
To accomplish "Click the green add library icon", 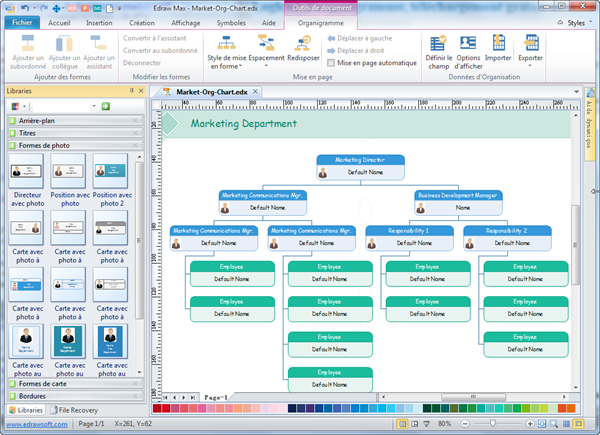I will (106, 105).
